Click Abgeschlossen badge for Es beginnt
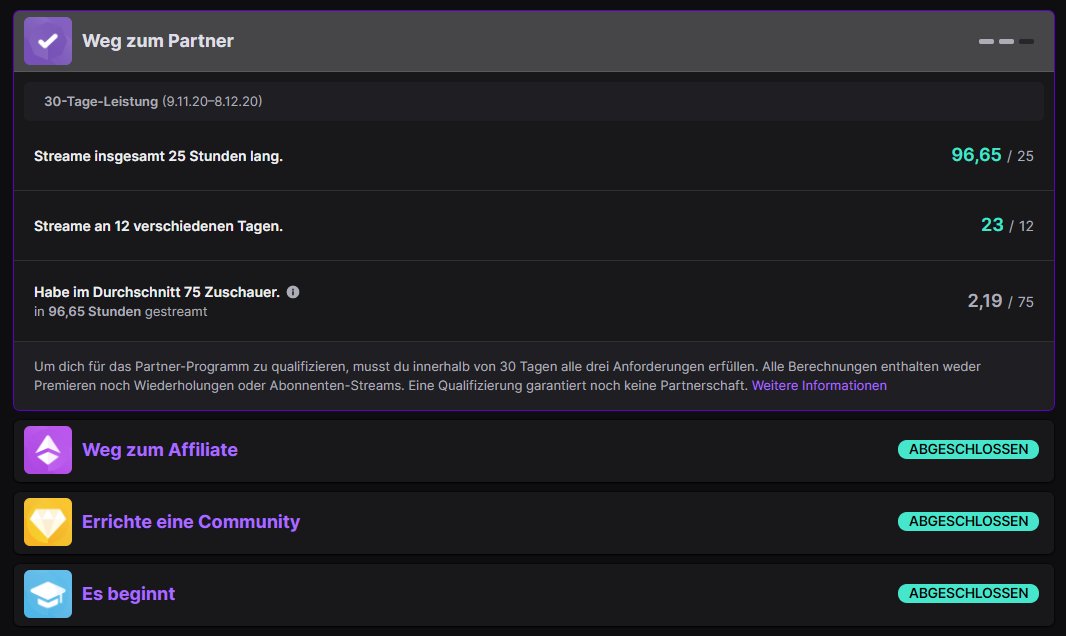Image resolution: width=1066 pixels, height=636 pixels. pos(968,593)
